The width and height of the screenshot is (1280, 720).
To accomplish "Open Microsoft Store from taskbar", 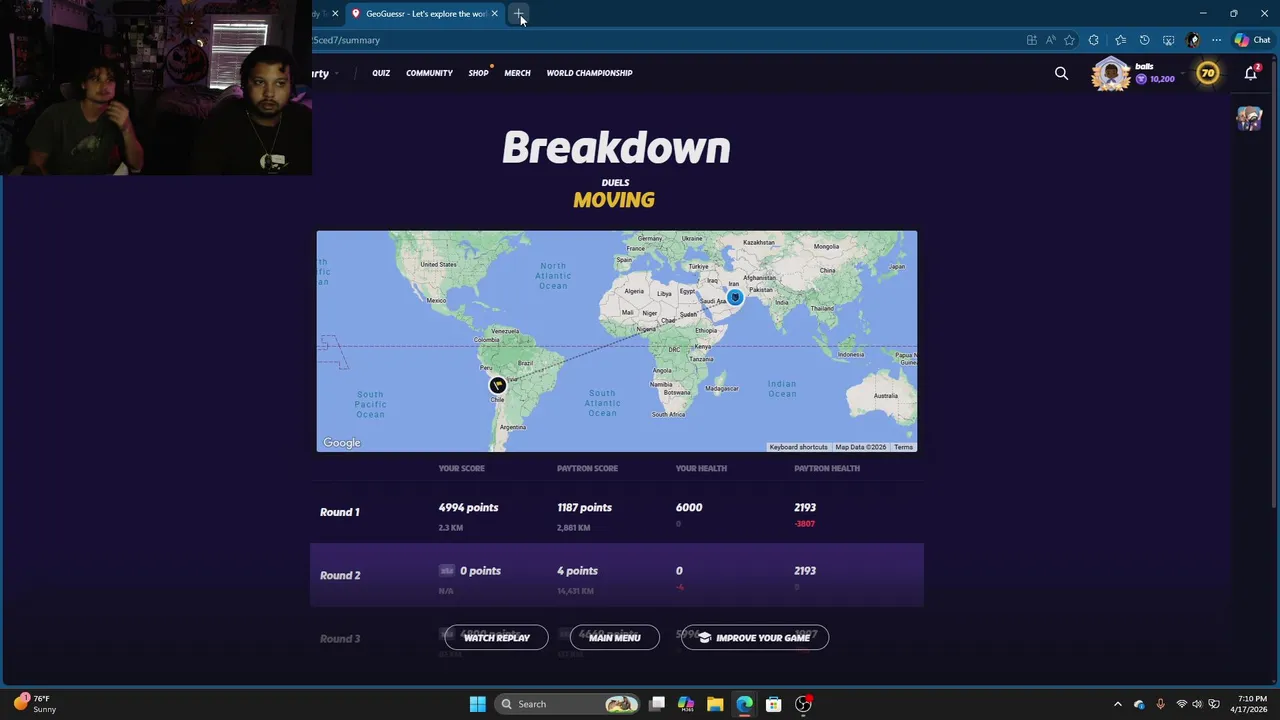I will pyautogui.click(x=773, y=704).
